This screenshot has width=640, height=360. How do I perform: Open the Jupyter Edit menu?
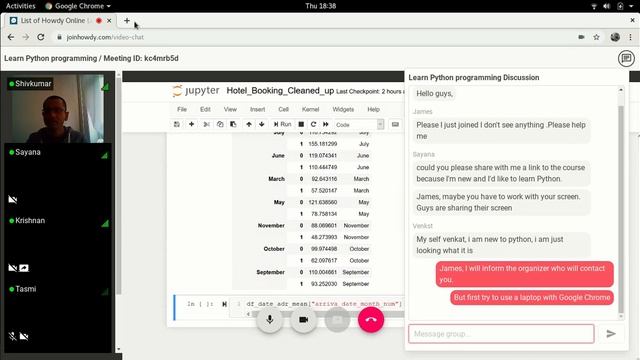[205, 109]
